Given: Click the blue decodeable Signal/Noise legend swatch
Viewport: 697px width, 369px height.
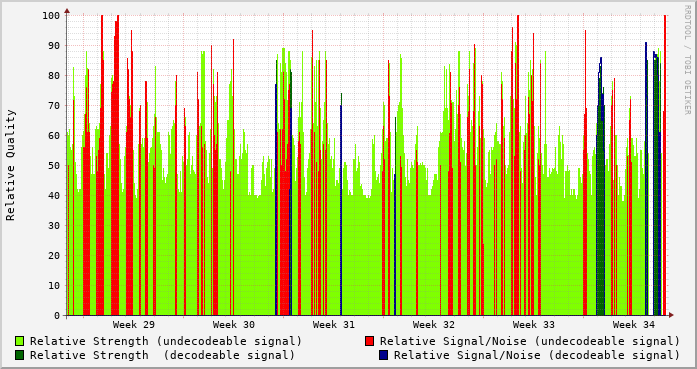Looking at the screenshot, I should pos(383,355).
